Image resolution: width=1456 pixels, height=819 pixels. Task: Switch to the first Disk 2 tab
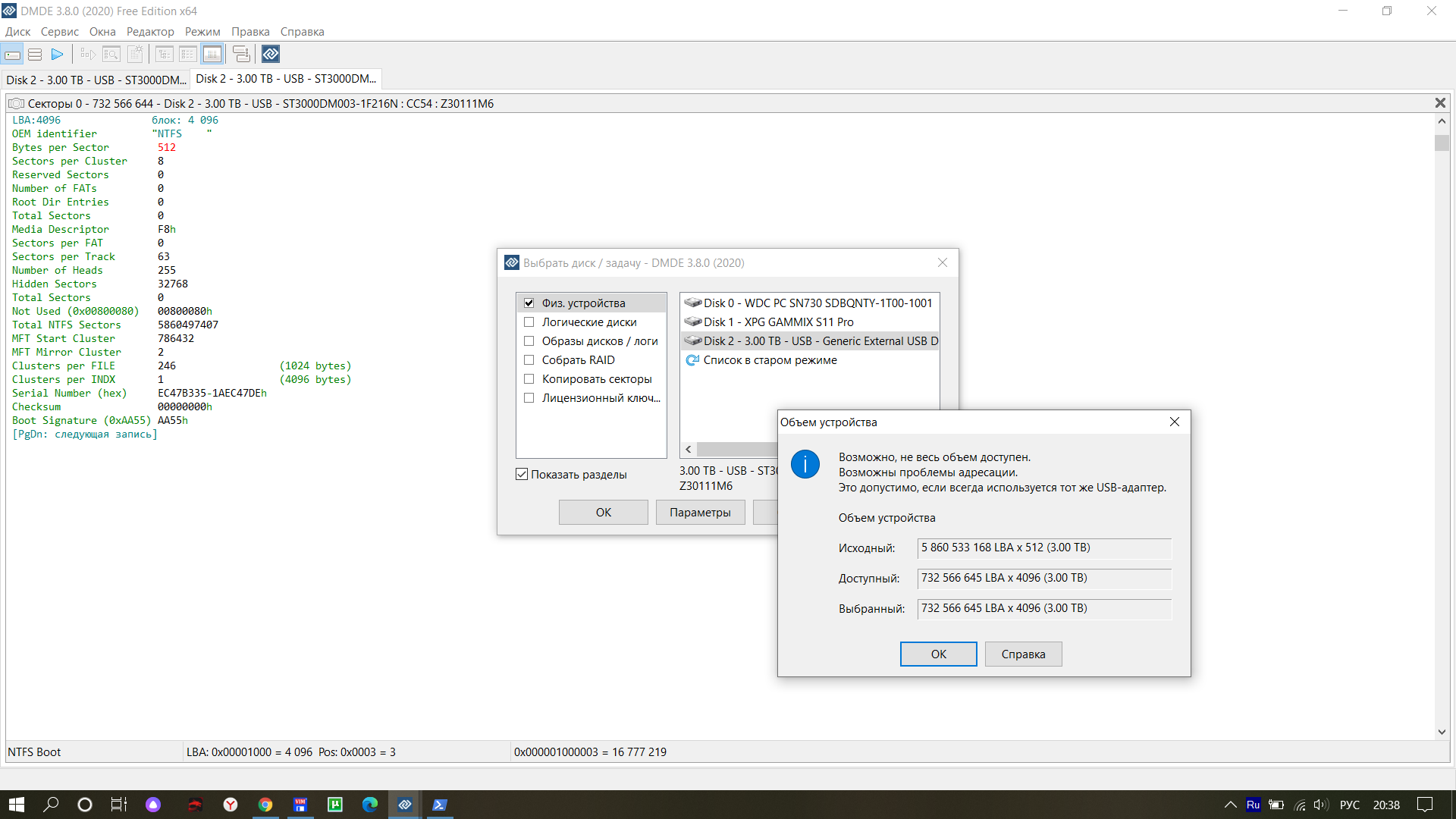click(x=96, y=80)
